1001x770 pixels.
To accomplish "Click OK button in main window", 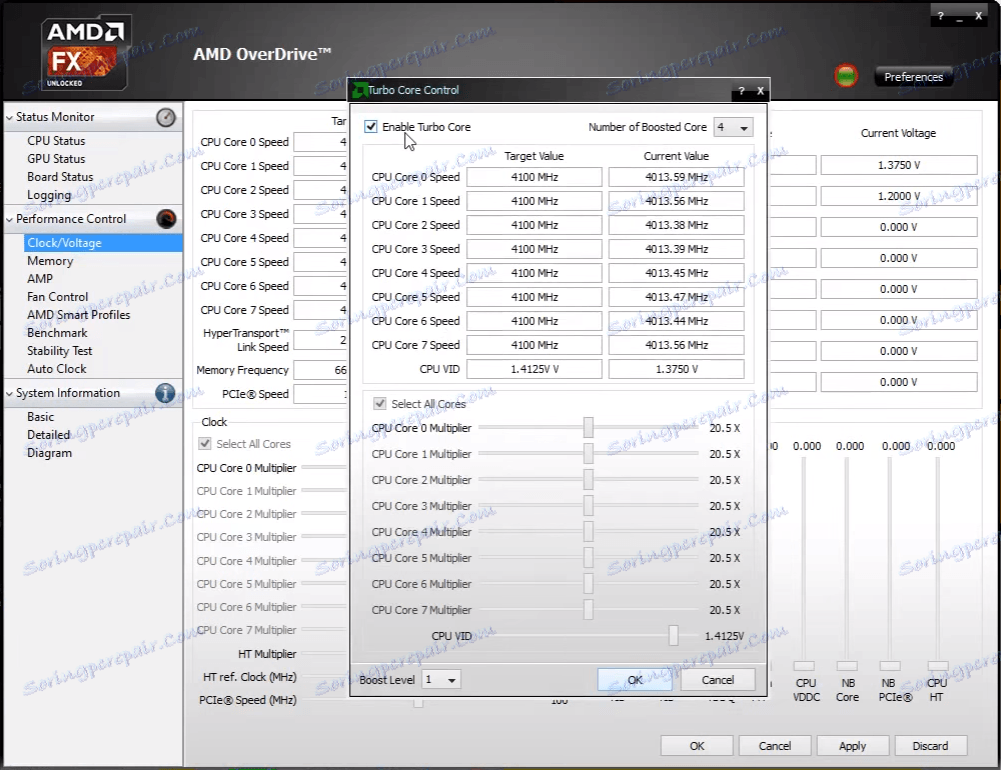I will pyautogui.click(x=696, y=746).
